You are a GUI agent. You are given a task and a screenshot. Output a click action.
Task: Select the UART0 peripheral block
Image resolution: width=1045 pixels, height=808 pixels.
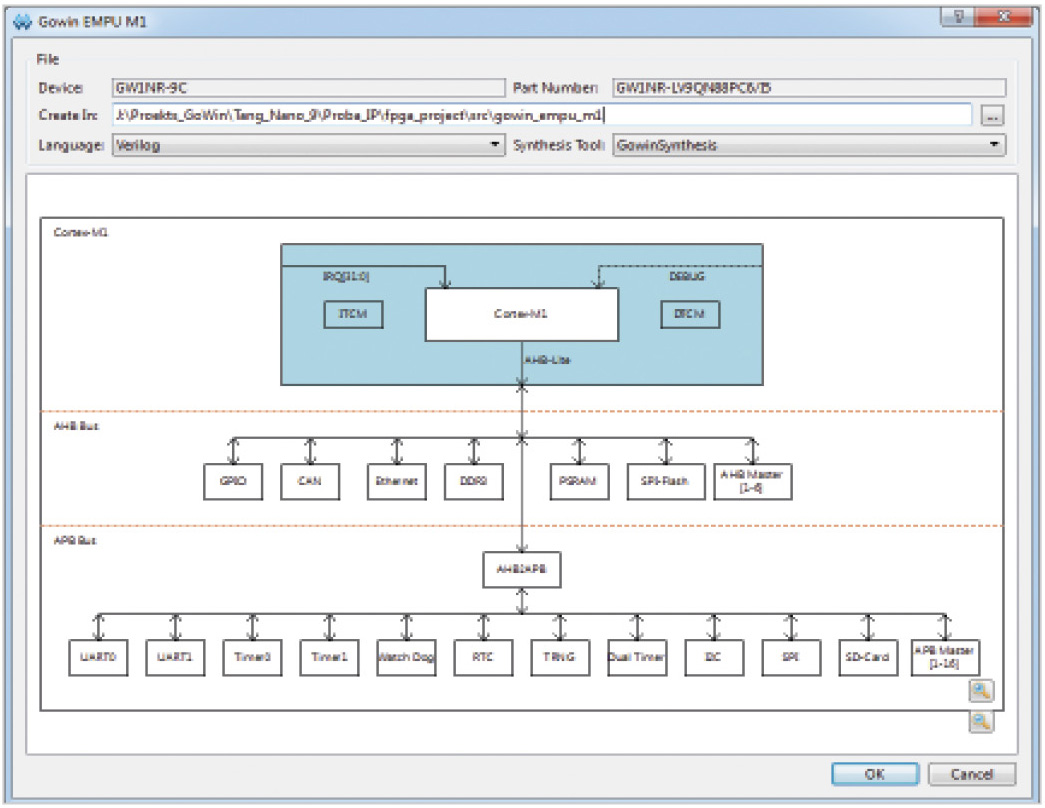98,658
